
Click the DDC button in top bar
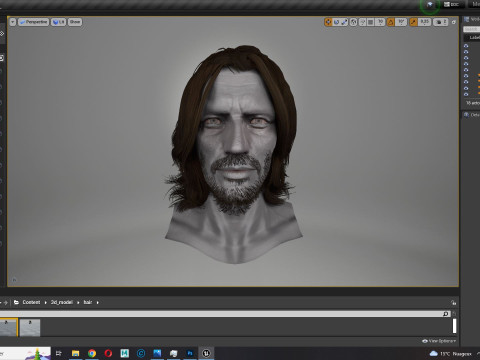[452, 5]
